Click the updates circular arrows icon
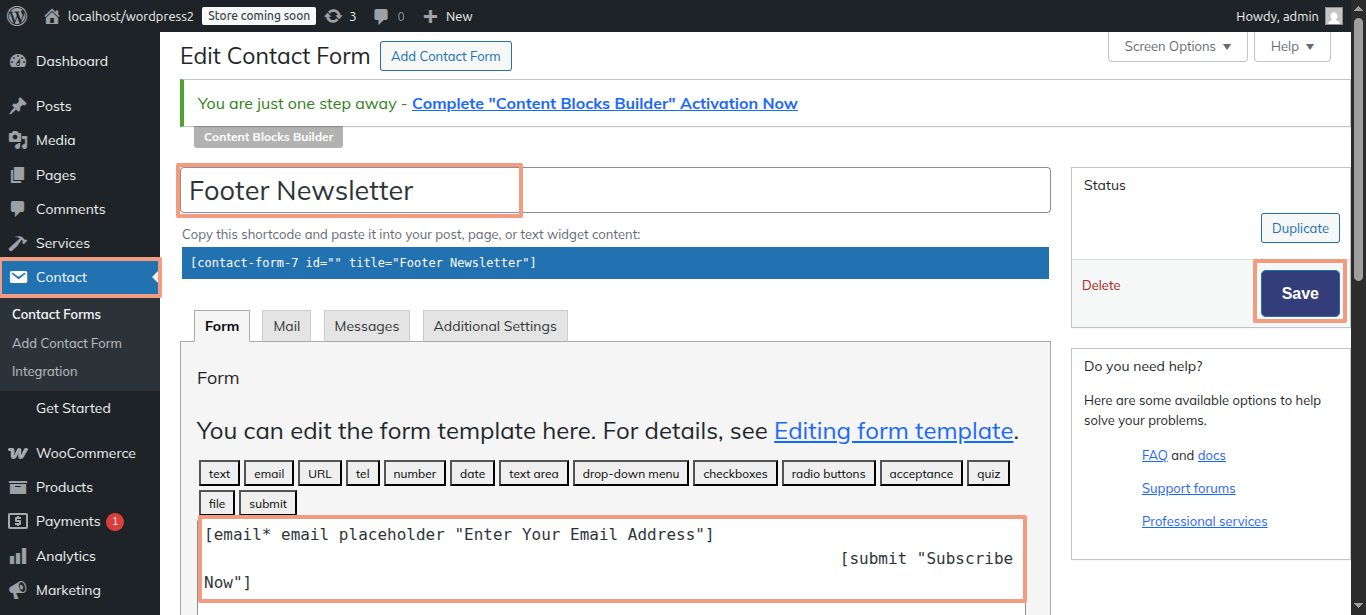Viewport: 1366px width, 615px height. point(333,16)
